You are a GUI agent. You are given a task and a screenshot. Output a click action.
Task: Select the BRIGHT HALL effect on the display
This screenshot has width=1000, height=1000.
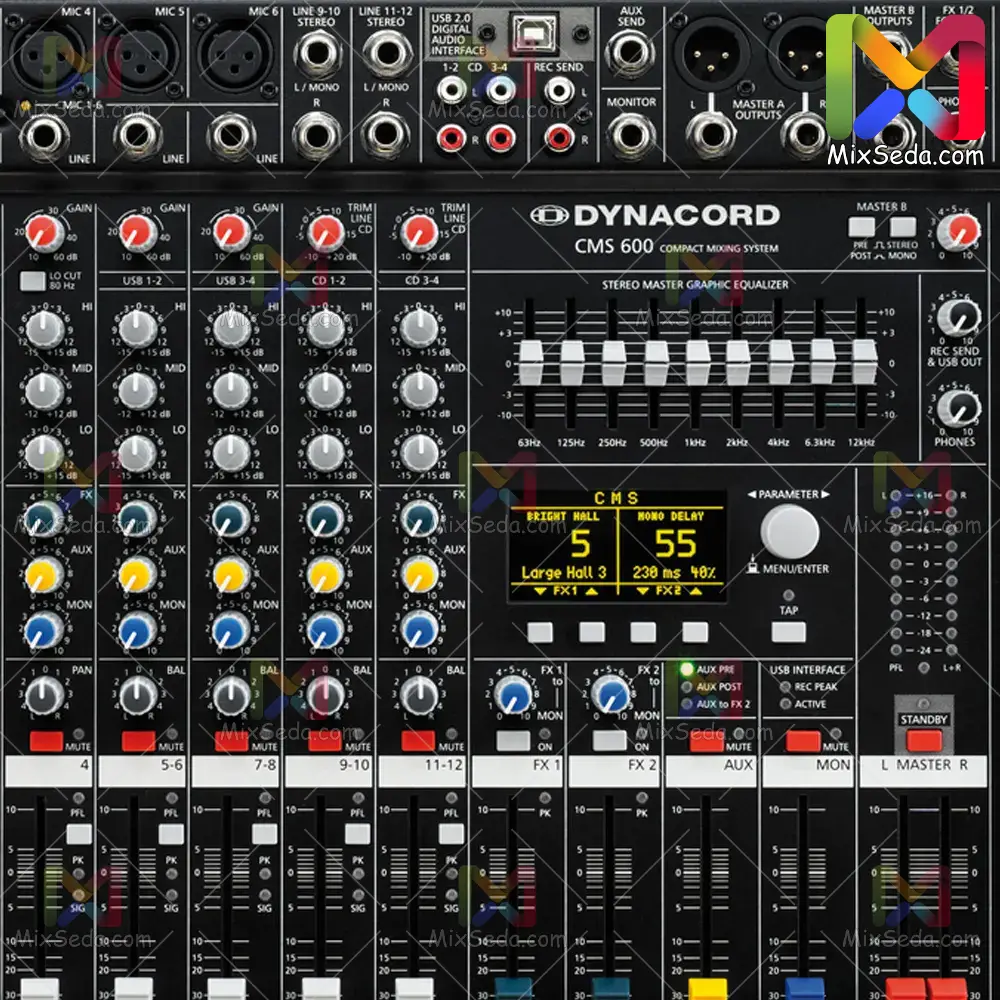(x=563, y=545)
